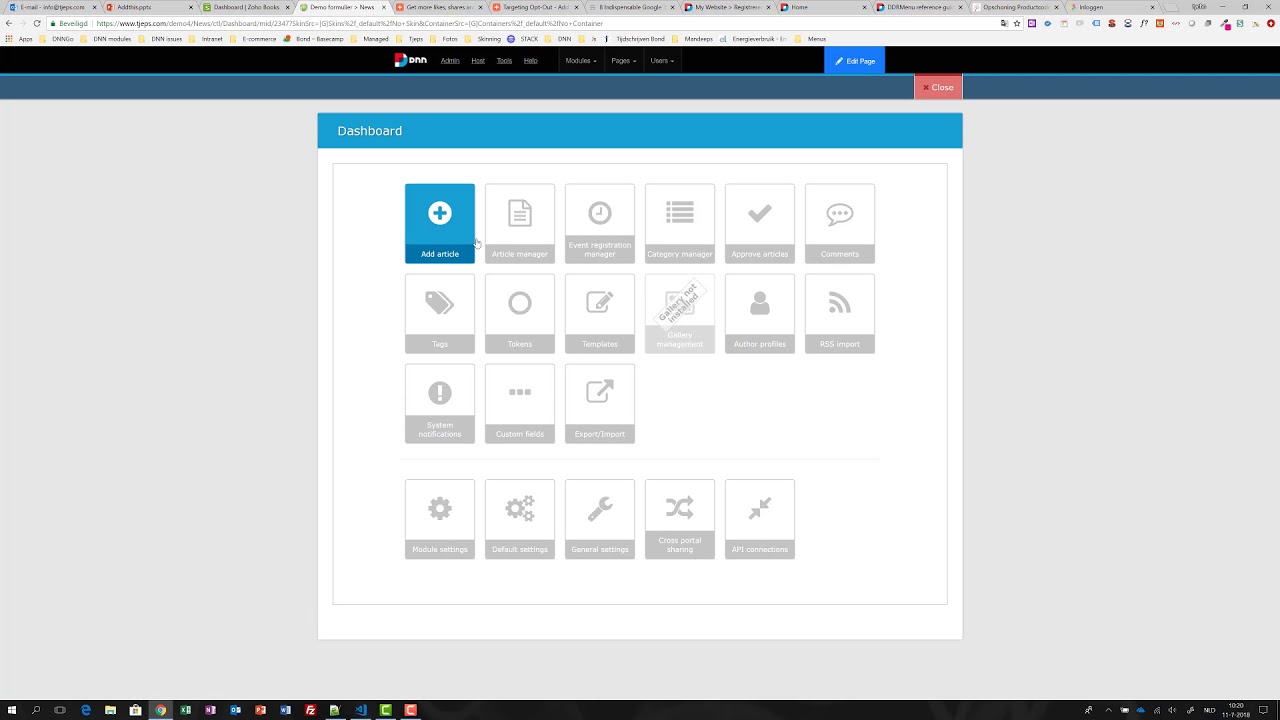Switch to the E-mail browser tab
Image resolution: width=1280 pixels, height=720 pixels.
[52, 7]
